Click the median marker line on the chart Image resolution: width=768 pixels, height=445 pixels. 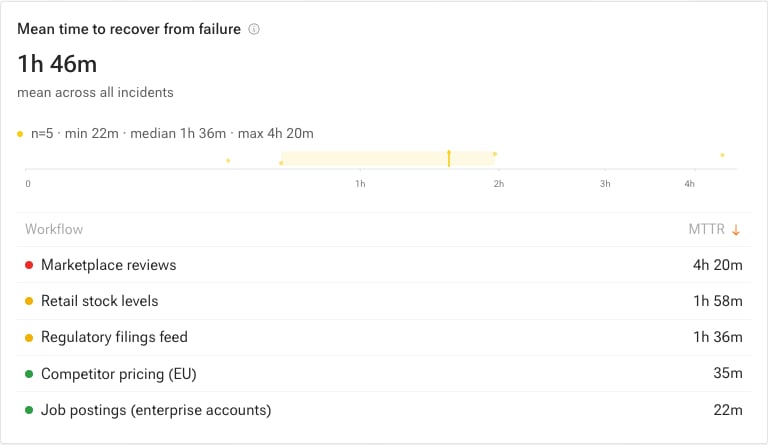(449, 158)
